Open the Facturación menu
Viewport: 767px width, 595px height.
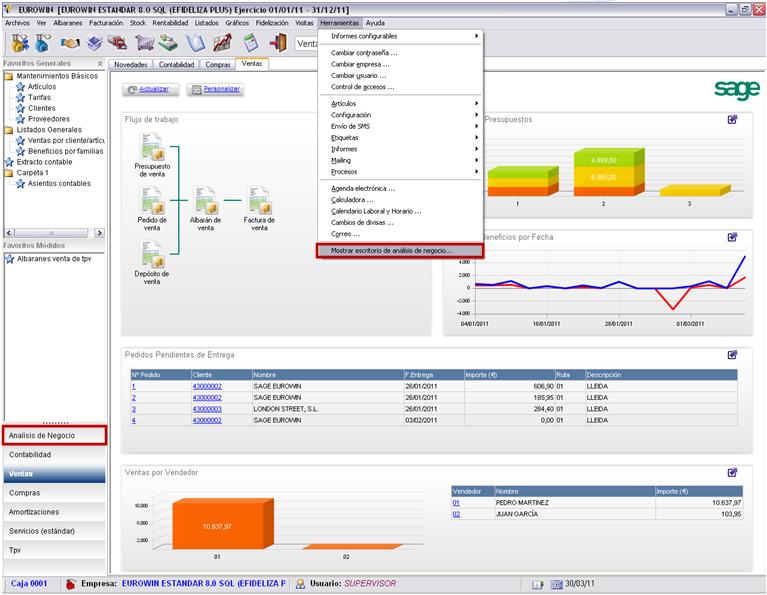click(106, 23)
